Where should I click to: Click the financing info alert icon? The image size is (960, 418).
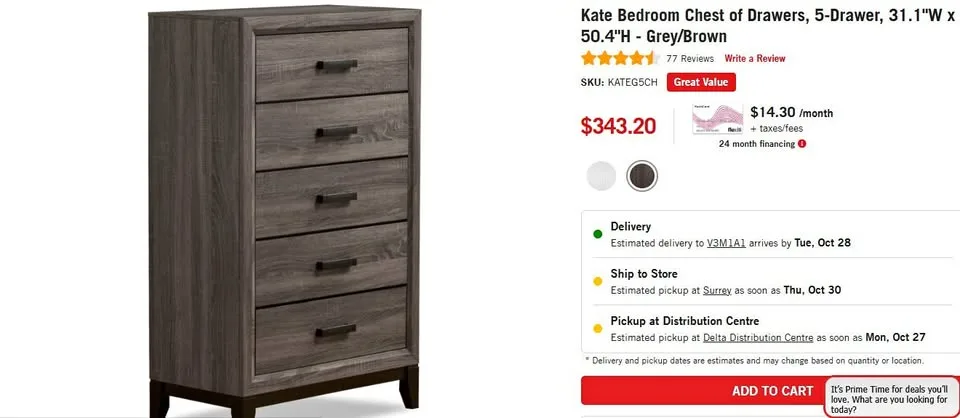[802, 144]
